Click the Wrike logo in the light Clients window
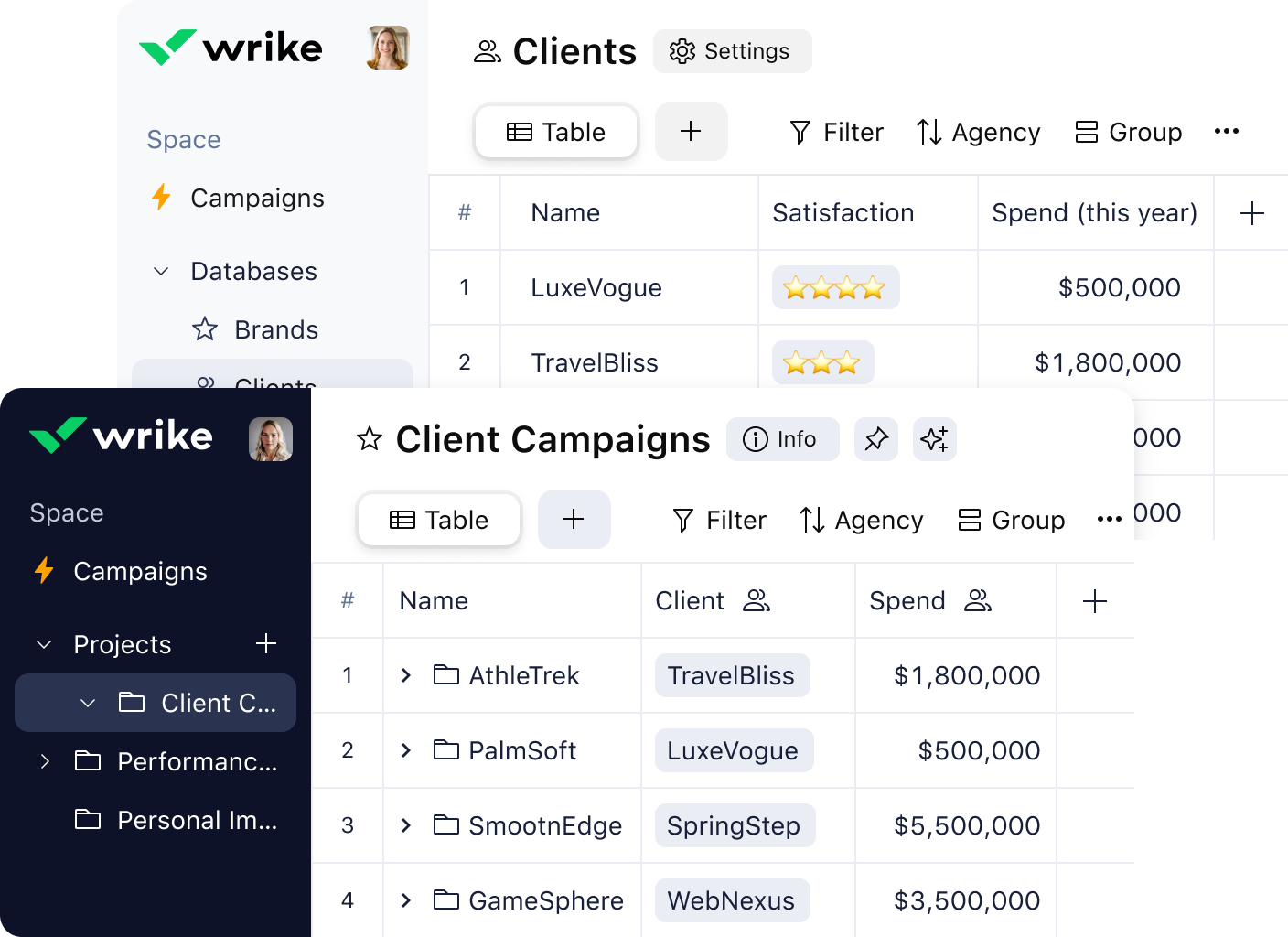Screen dimensions: 1288x937 231,48
